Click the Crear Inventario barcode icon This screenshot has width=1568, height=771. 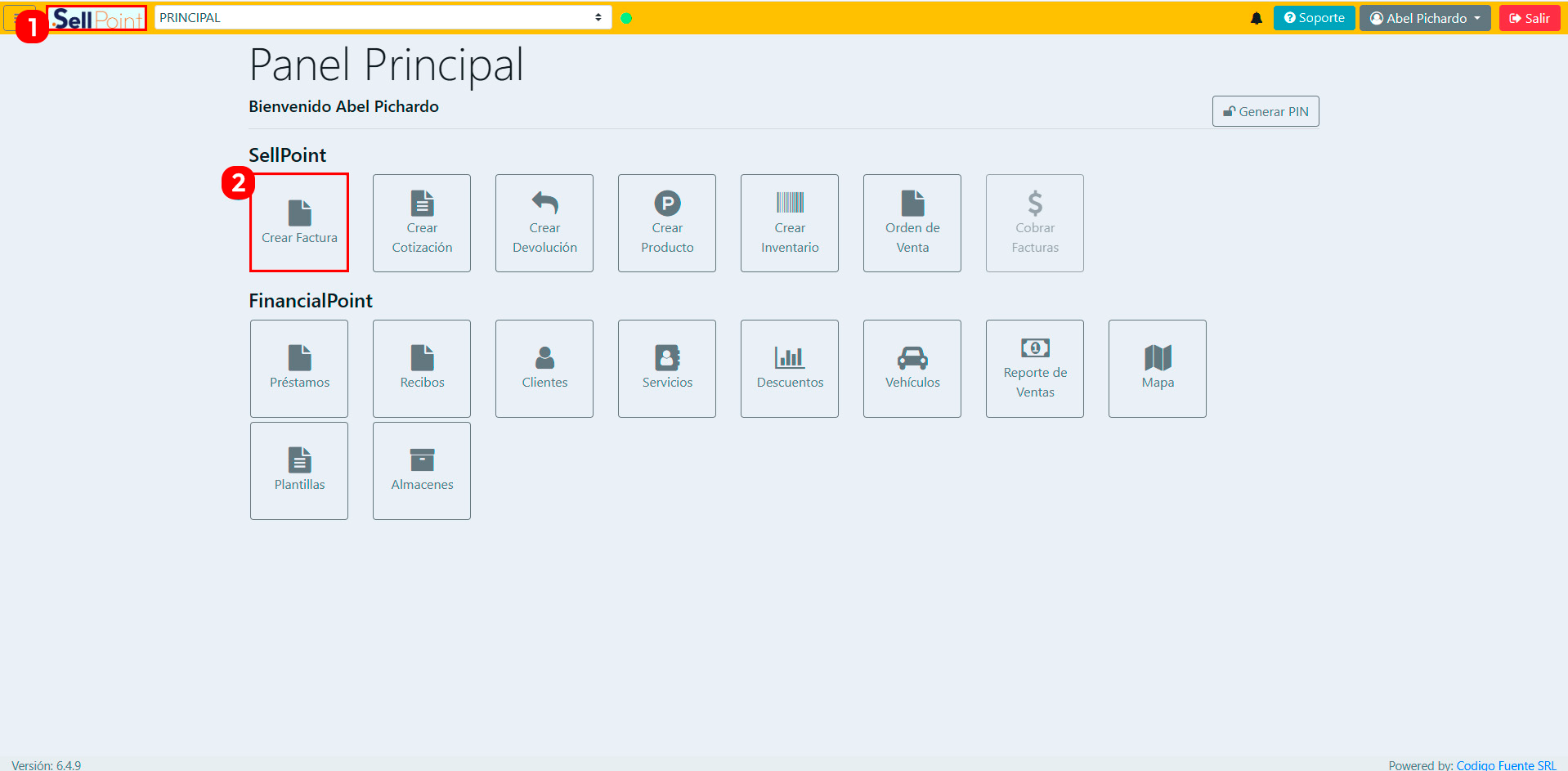[790, 202]
